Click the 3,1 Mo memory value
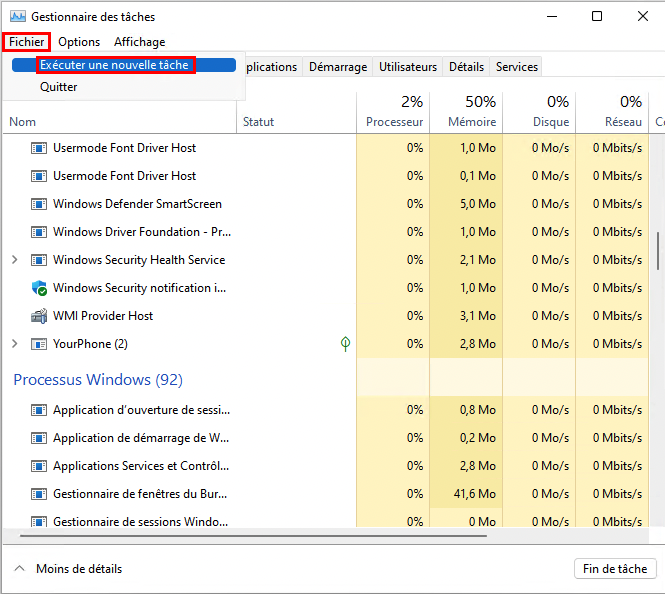Image resolution: width=665 pixels, height=594 pixels. point(478,316)
